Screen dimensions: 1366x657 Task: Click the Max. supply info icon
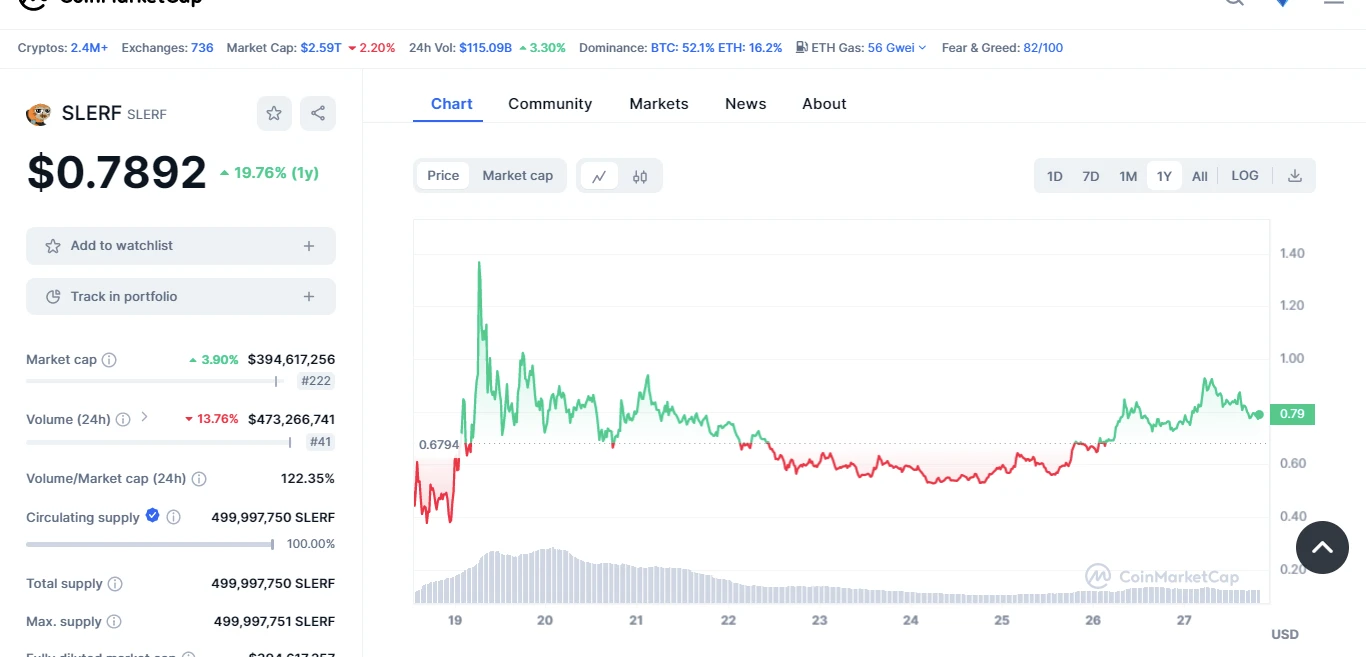pos(114,622)
